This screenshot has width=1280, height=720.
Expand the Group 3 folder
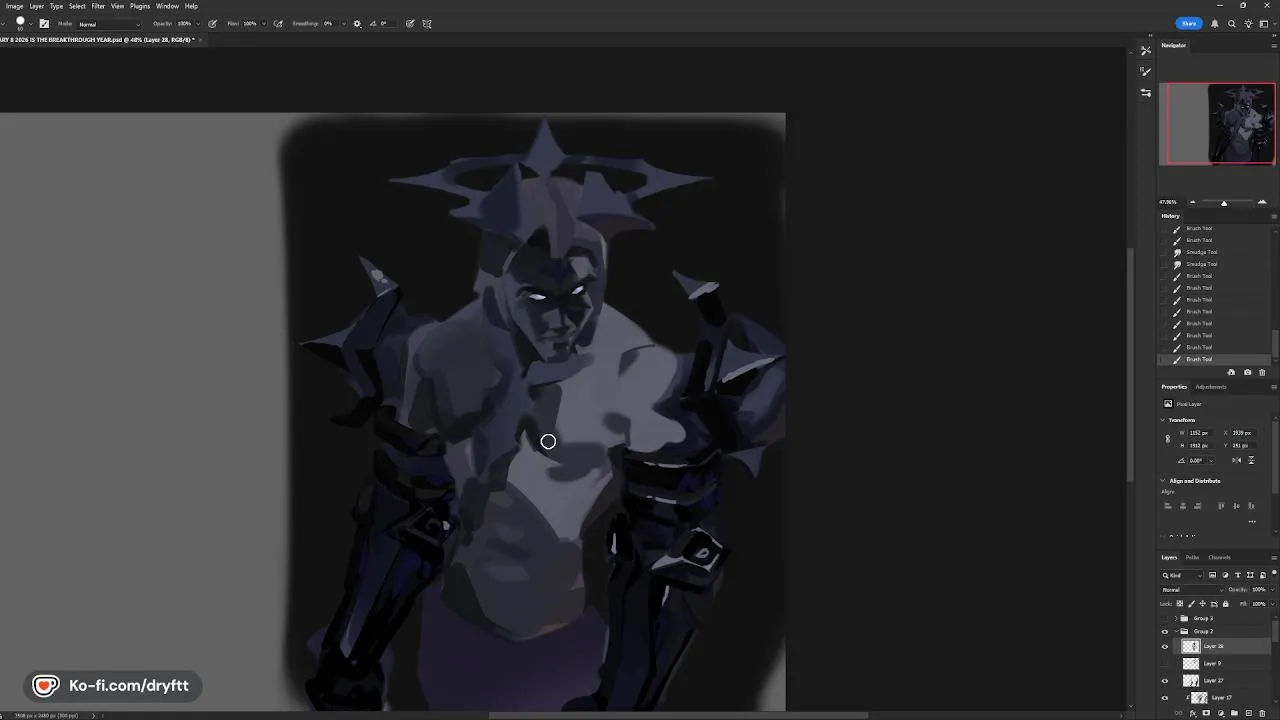[1176, 618]
